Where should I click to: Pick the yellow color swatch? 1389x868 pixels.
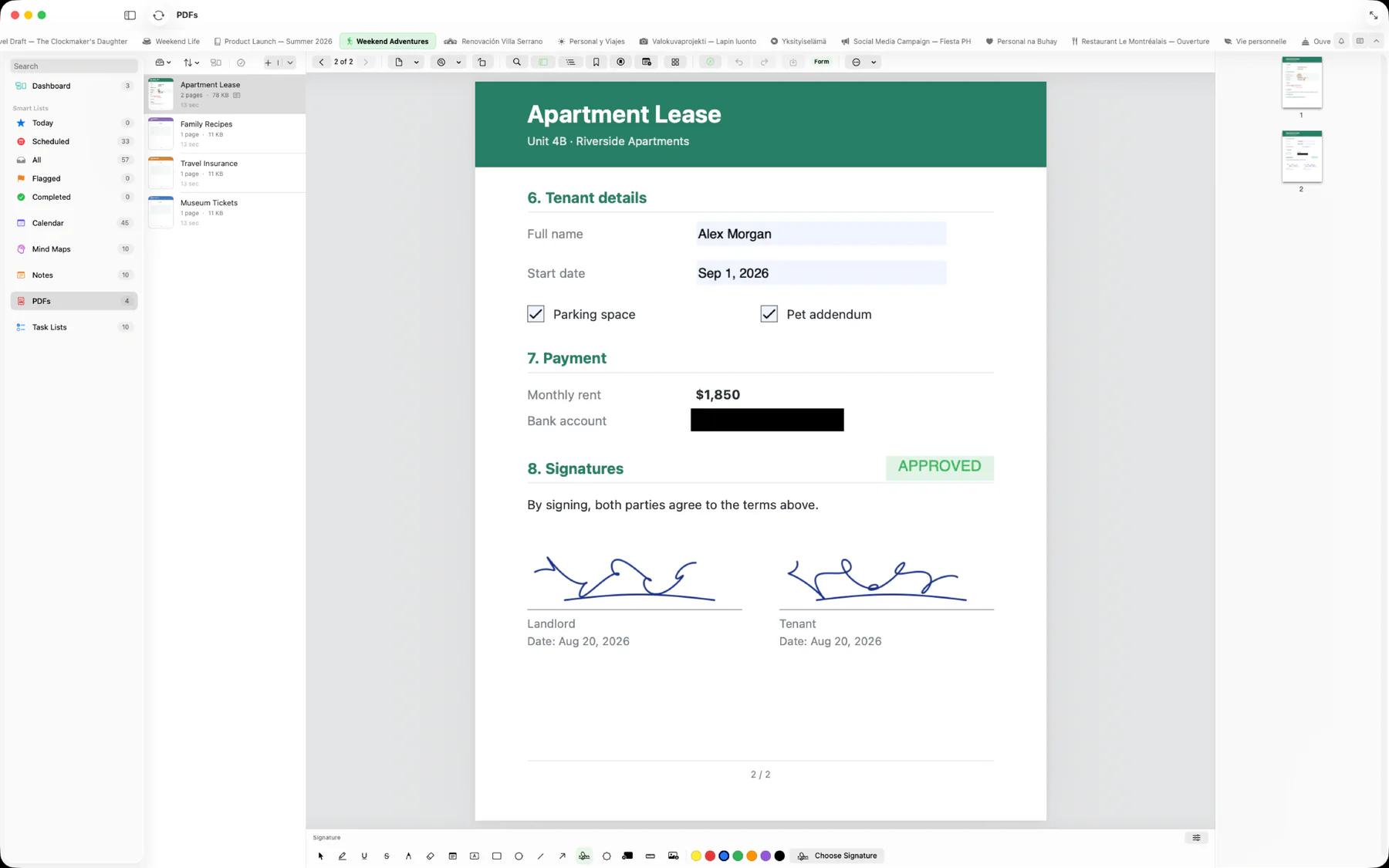click(696, 856)
